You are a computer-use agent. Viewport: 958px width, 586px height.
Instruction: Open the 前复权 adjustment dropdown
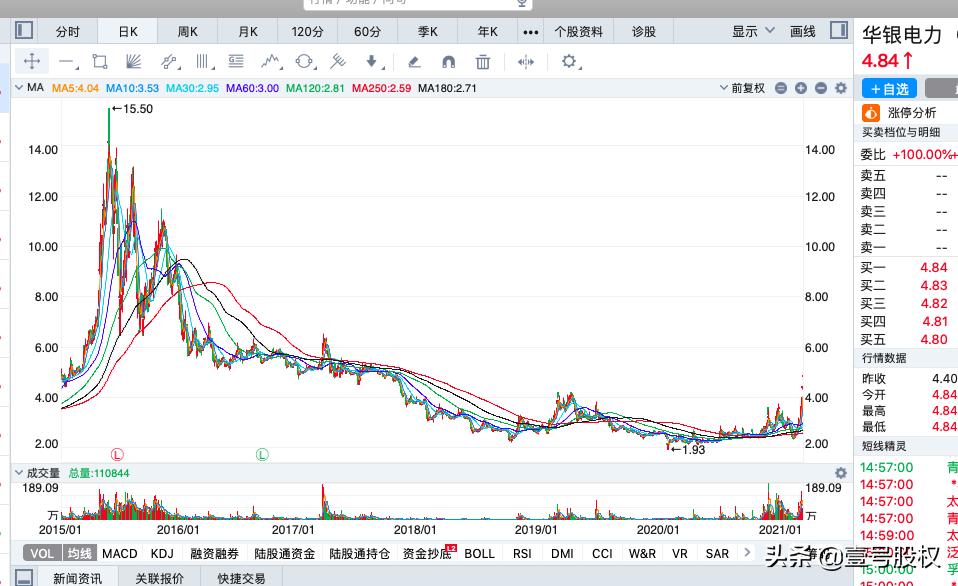746,88
